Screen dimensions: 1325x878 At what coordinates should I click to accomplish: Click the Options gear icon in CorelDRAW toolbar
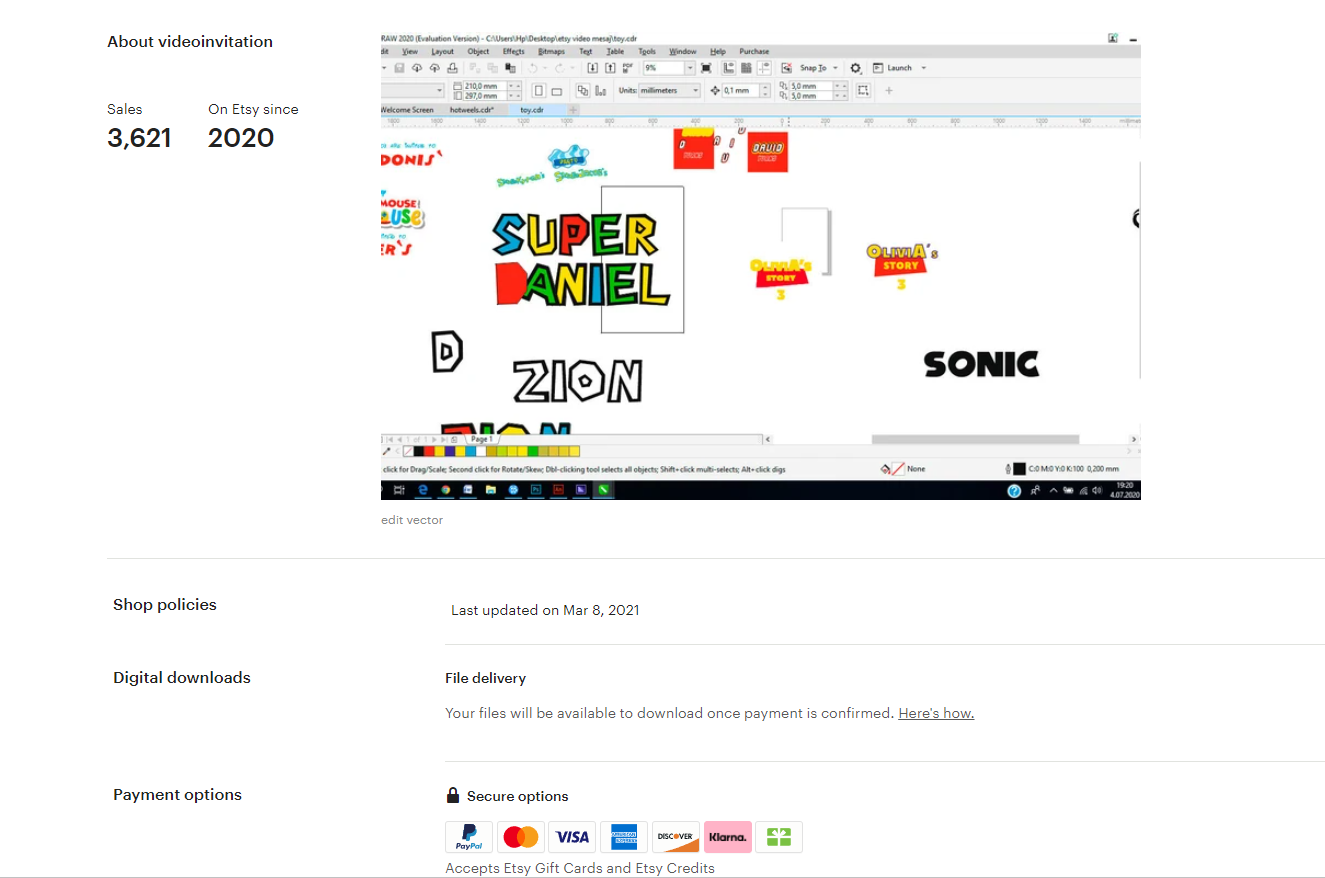[x=855, y=68]
